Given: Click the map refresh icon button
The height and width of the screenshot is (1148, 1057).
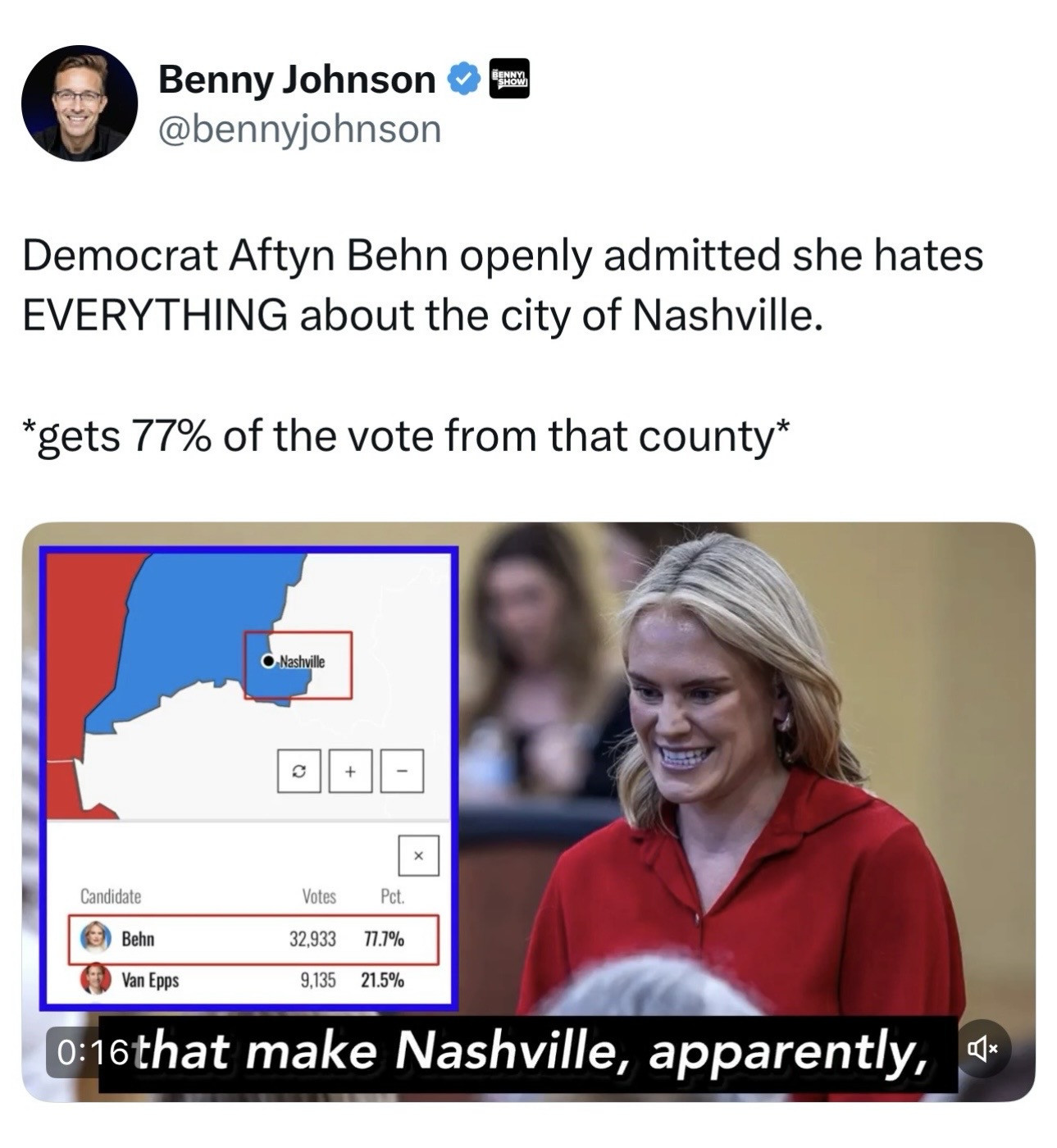Looking at the screenshot, I should 299,771.
